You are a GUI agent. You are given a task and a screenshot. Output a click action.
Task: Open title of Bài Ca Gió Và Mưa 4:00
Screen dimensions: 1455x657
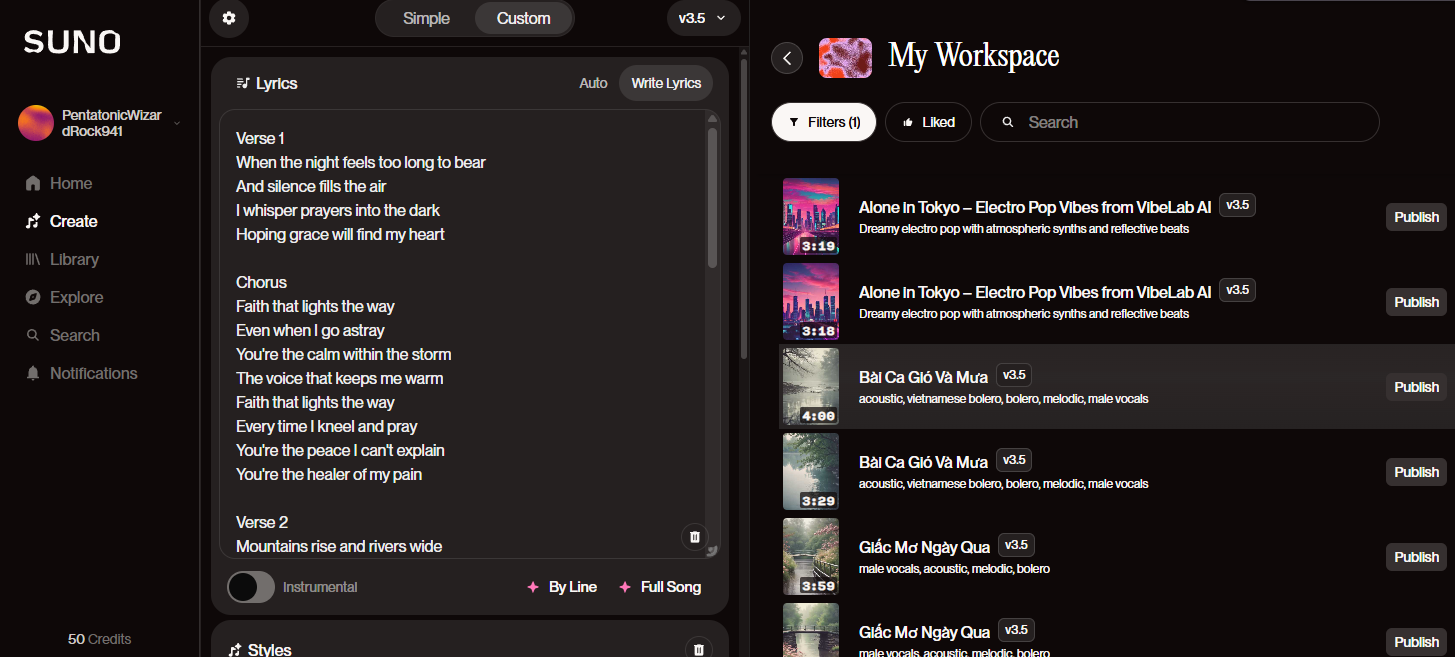[923, 377]
